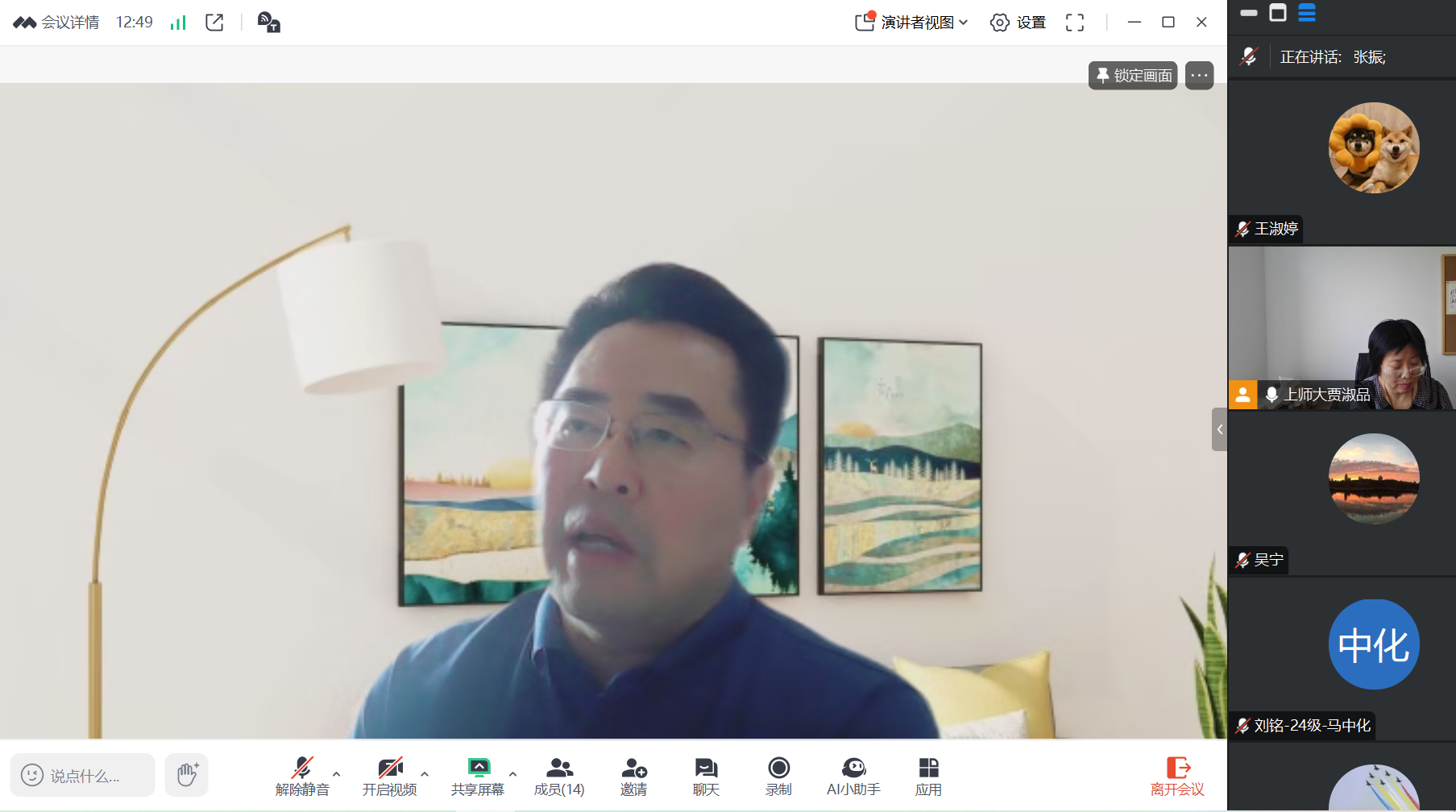Open the 演讲者视图 view dropdown
The height and width of the screenshot is (812, 1456).
click(912, 23)
